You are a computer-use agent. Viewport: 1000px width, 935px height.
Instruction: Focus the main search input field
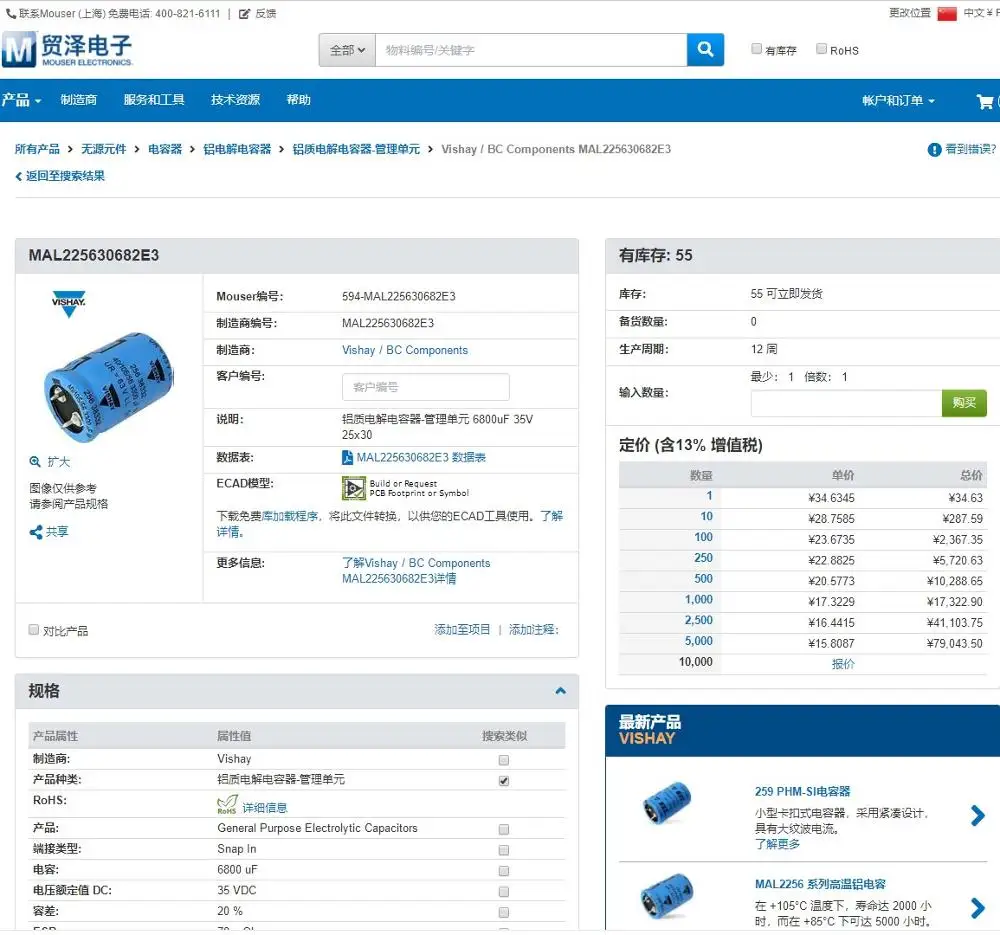(531, 50)
